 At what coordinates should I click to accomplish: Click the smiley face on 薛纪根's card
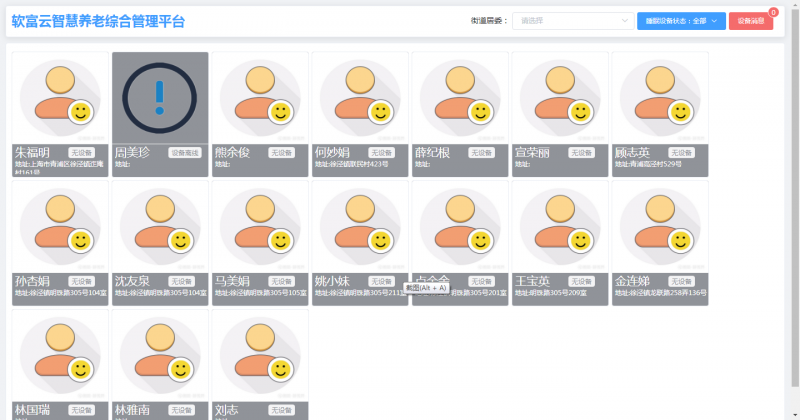[480, 111]
